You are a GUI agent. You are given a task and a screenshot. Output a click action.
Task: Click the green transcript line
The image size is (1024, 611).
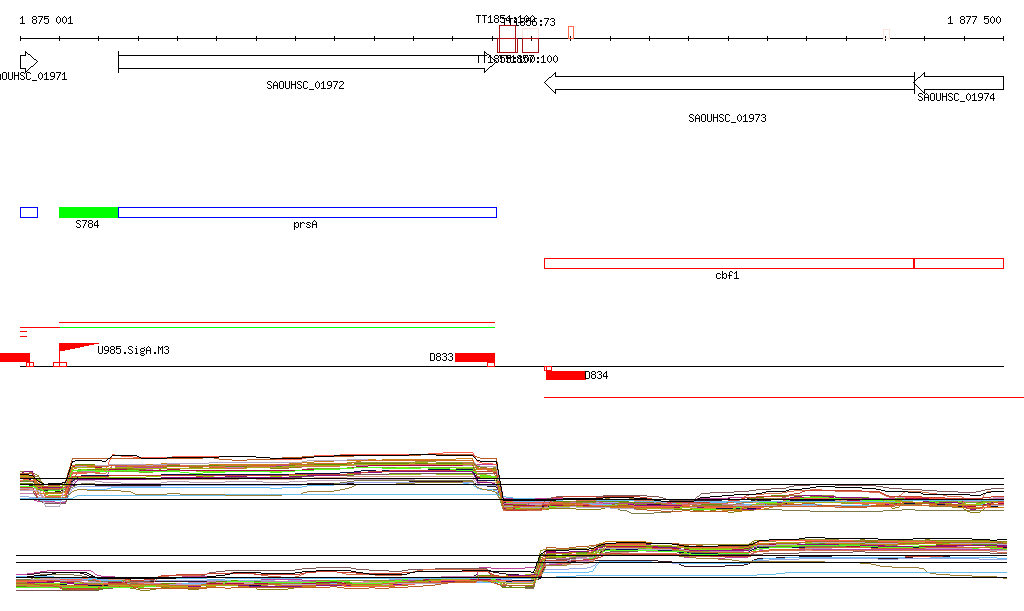coord(277,327)
